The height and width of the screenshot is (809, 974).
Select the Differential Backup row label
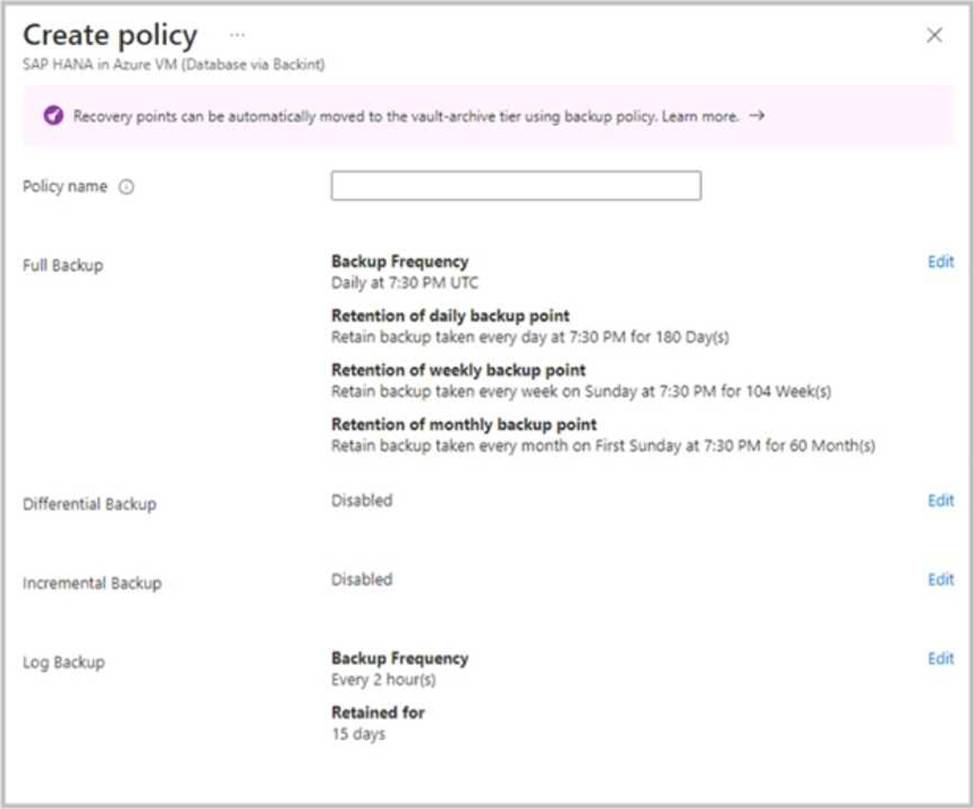[89, 504]
